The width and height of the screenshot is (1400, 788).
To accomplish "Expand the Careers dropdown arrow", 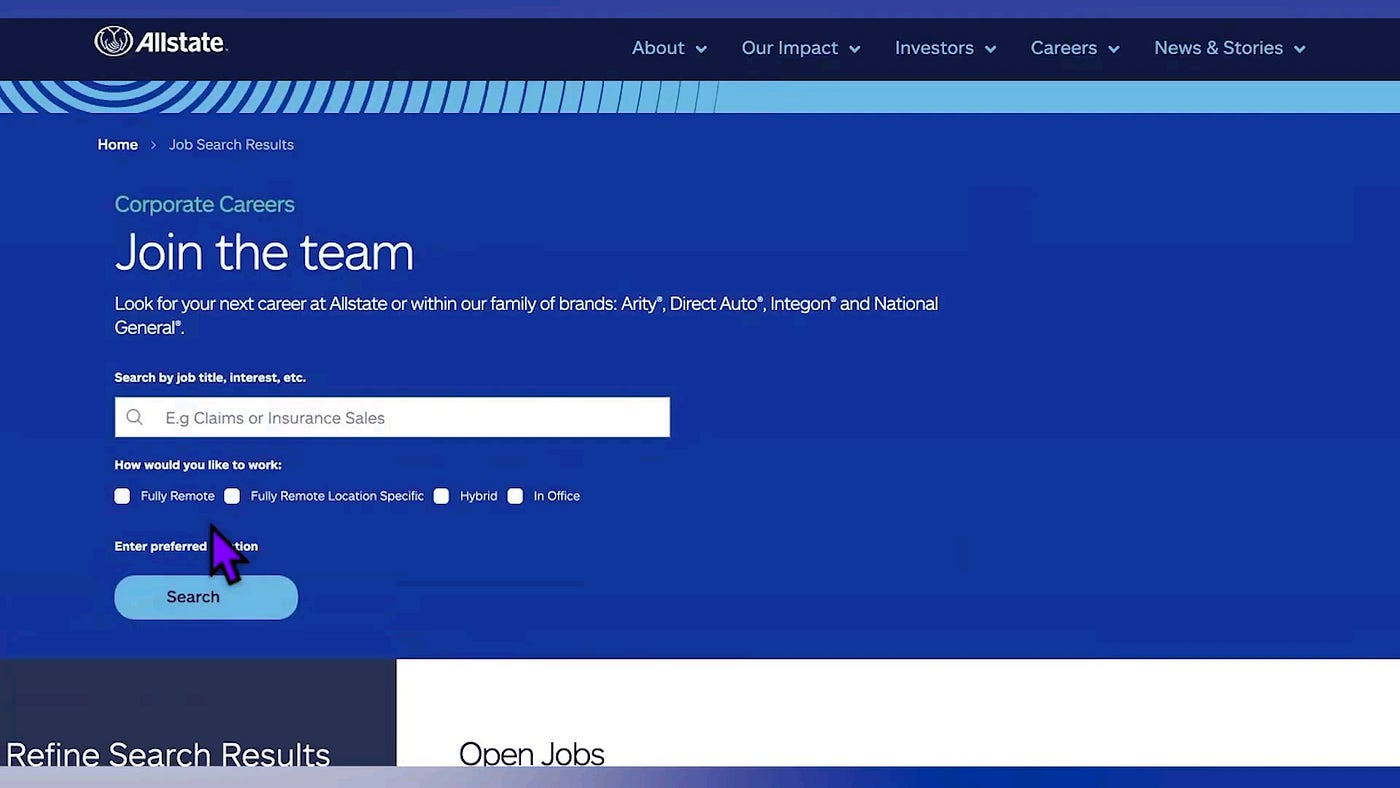I will (1114, 49).
